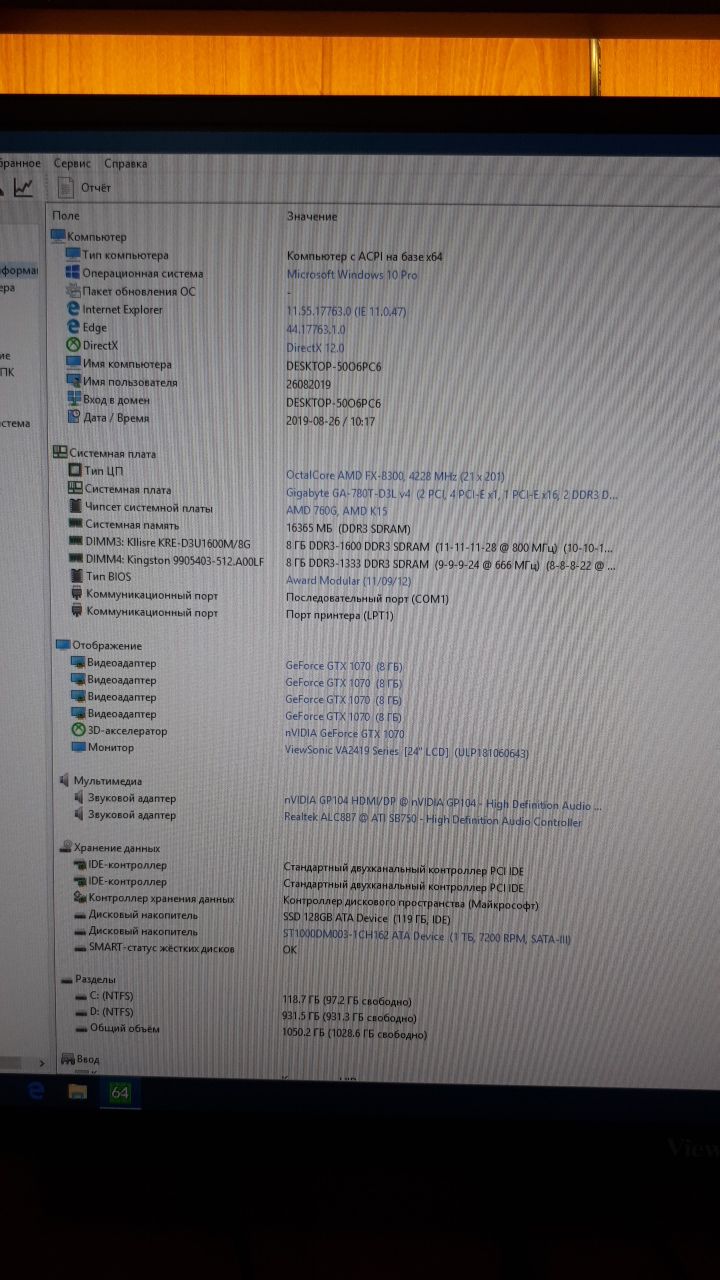
Task: Click the icon beside Дата / Время
Action: pos(73,419)
